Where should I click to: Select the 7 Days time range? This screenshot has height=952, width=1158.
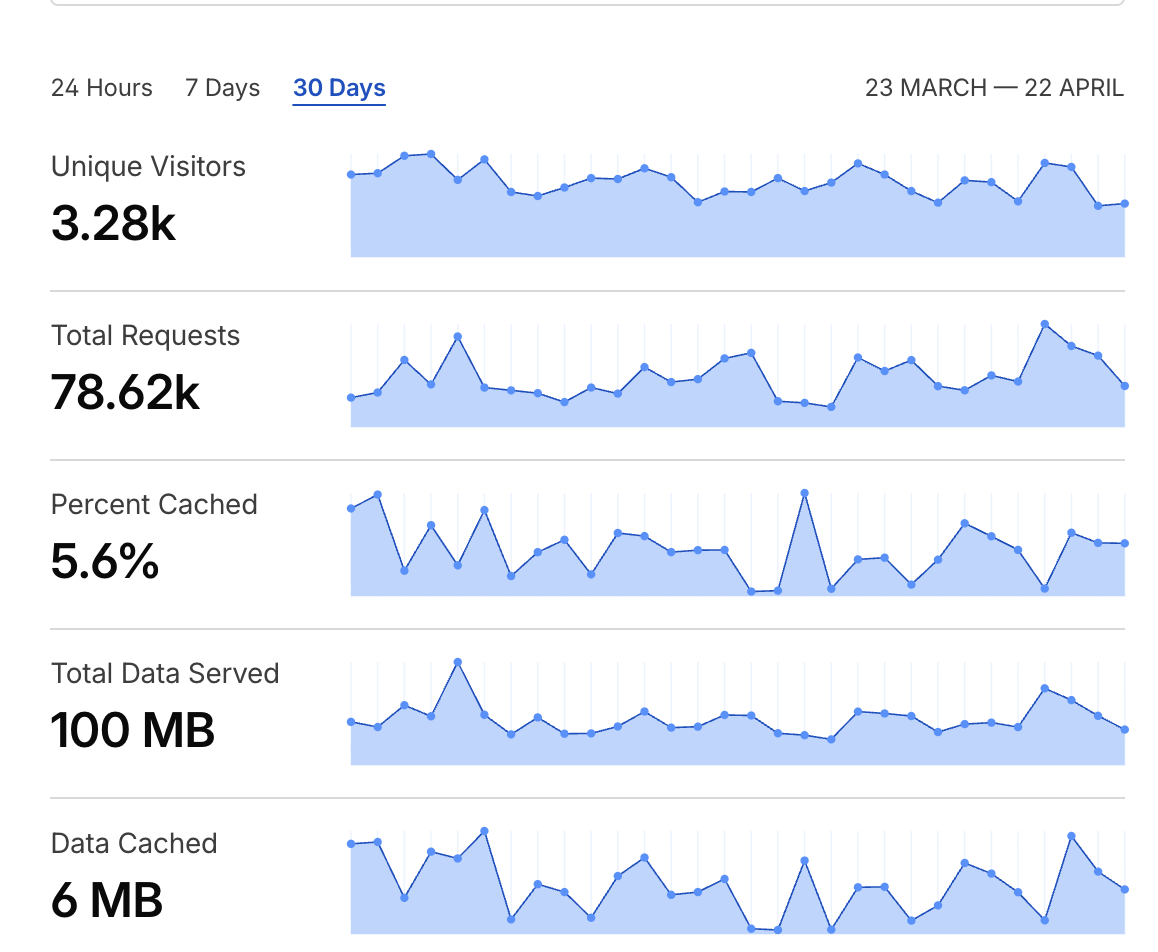coord(222,88)
